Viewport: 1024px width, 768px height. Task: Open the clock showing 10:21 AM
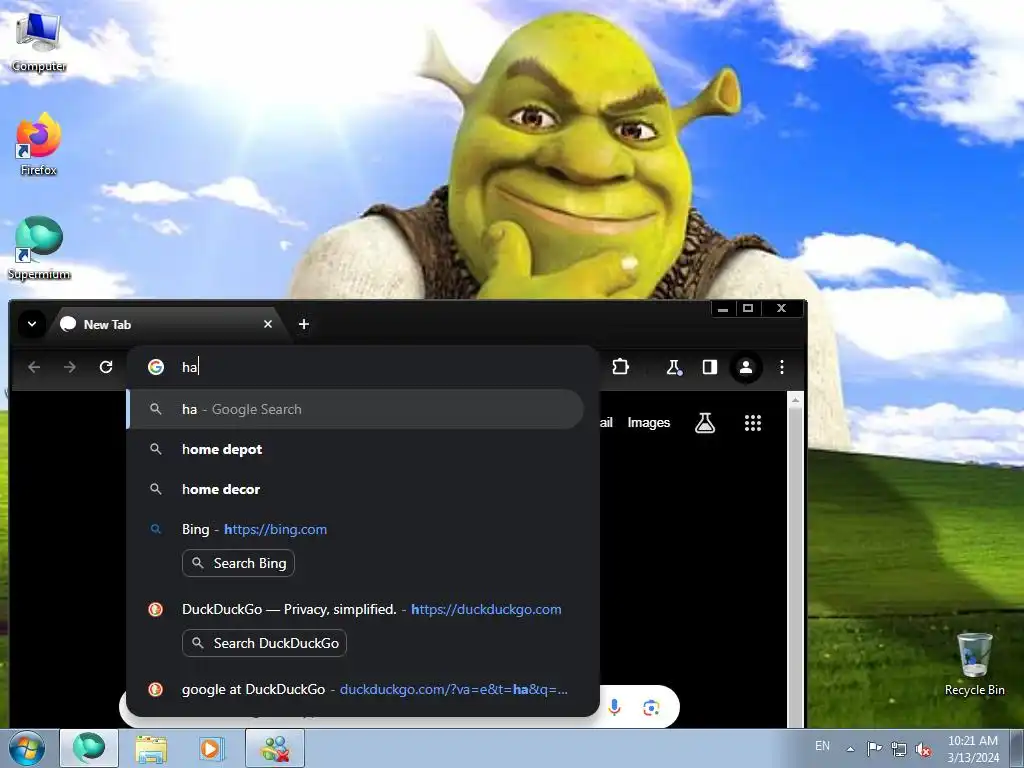(972, 748)
